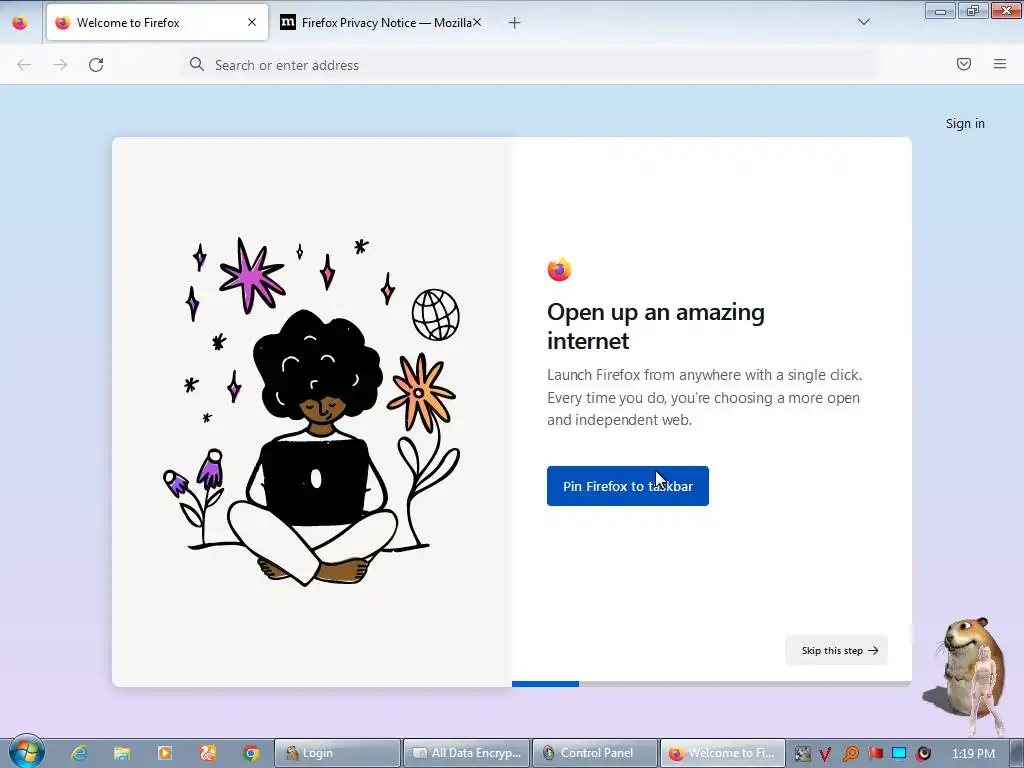The width and height of the screenshot is (1024, 768).
Task: Click the onboarding illustration of person with laptop
Action: pyautogui.click(x=312, y=412)
